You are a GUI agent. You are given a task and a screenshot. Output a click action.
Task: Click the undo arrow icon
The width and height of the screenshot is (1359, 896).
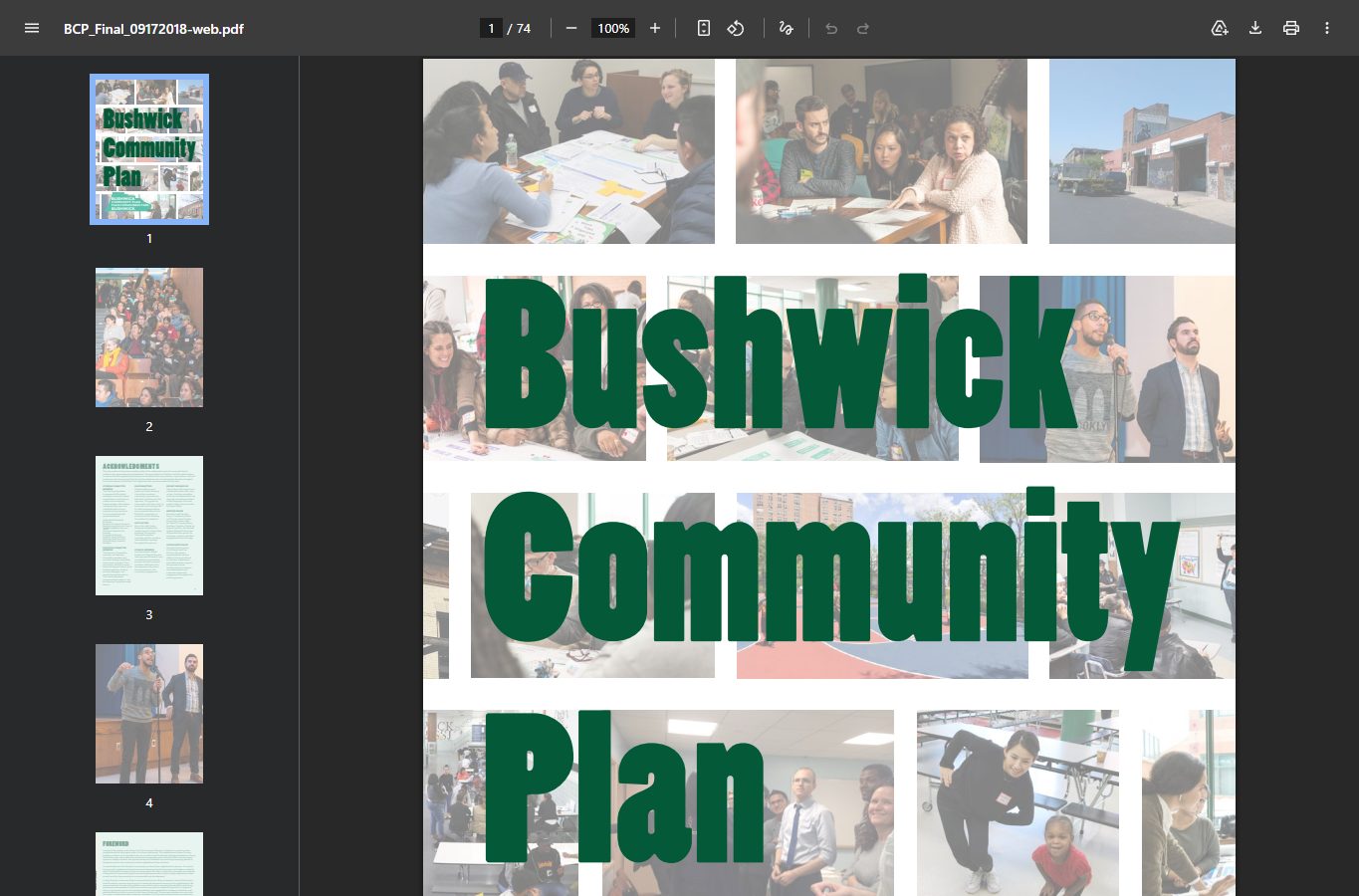[831, 28]
